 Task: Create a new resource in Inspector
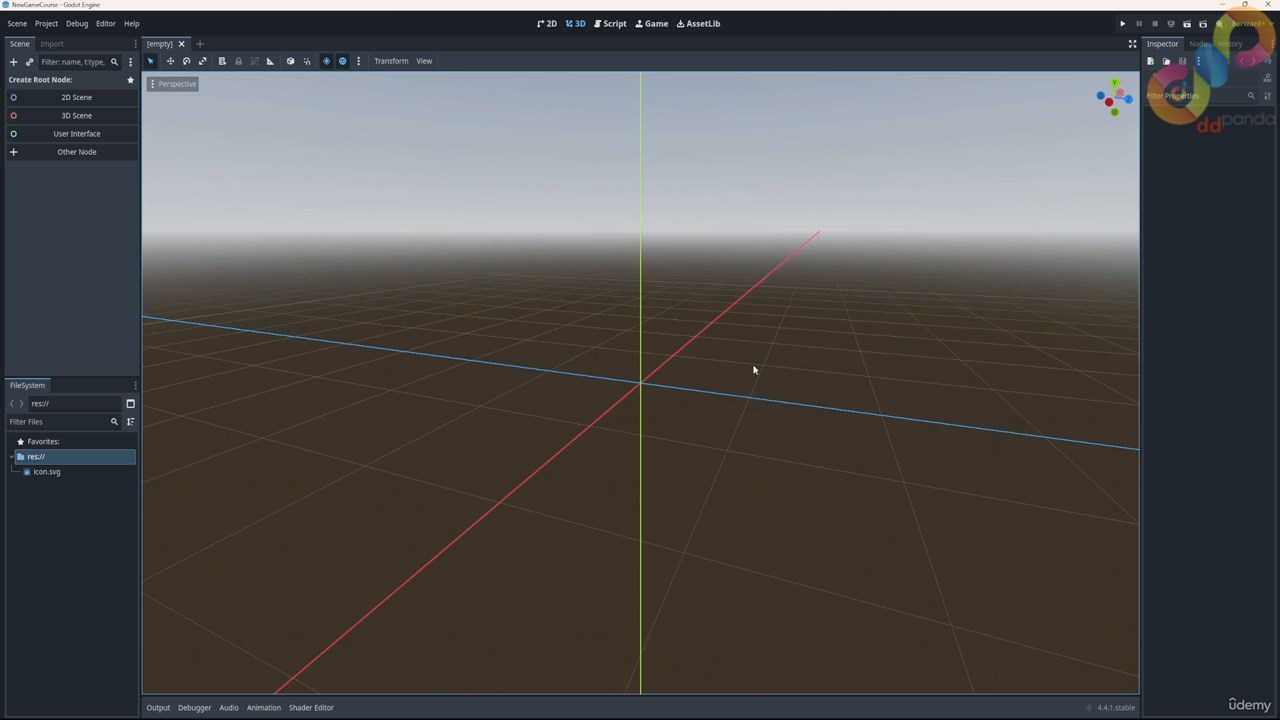1150,62
